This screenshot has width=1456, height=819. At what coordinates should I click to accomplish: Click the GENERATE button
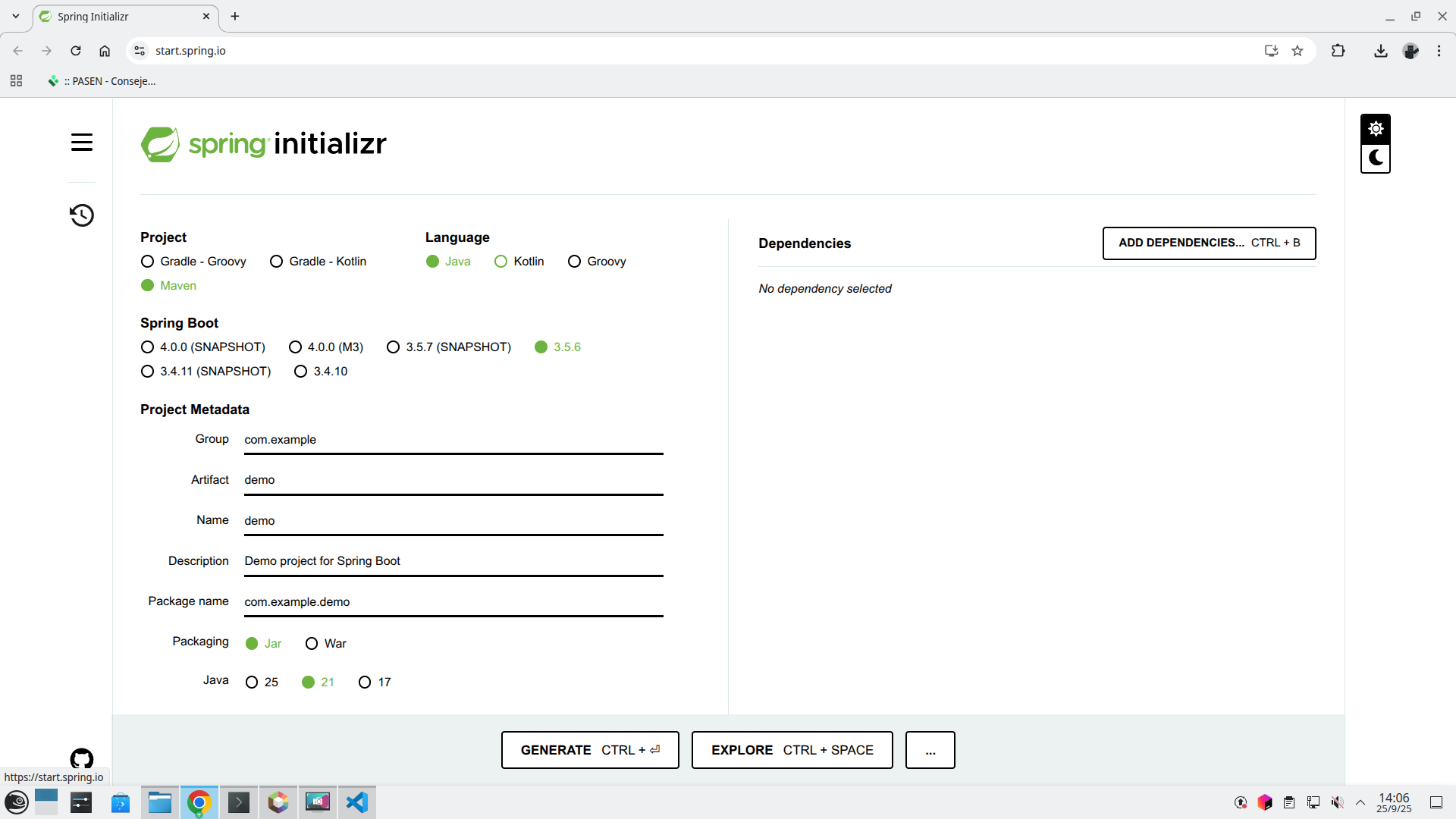point(589,749)
